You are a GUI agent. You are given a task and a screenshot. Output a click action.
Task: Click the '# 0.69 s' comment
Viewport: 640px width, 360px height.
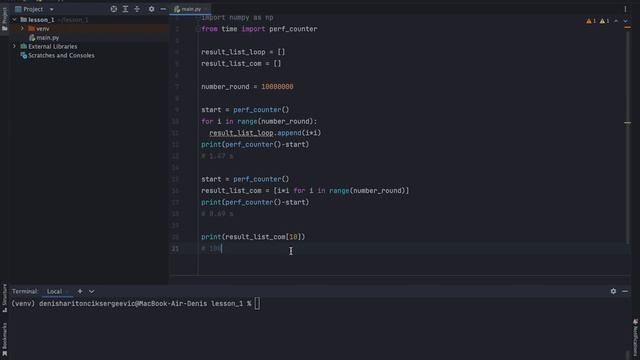(x=217, y=214)
